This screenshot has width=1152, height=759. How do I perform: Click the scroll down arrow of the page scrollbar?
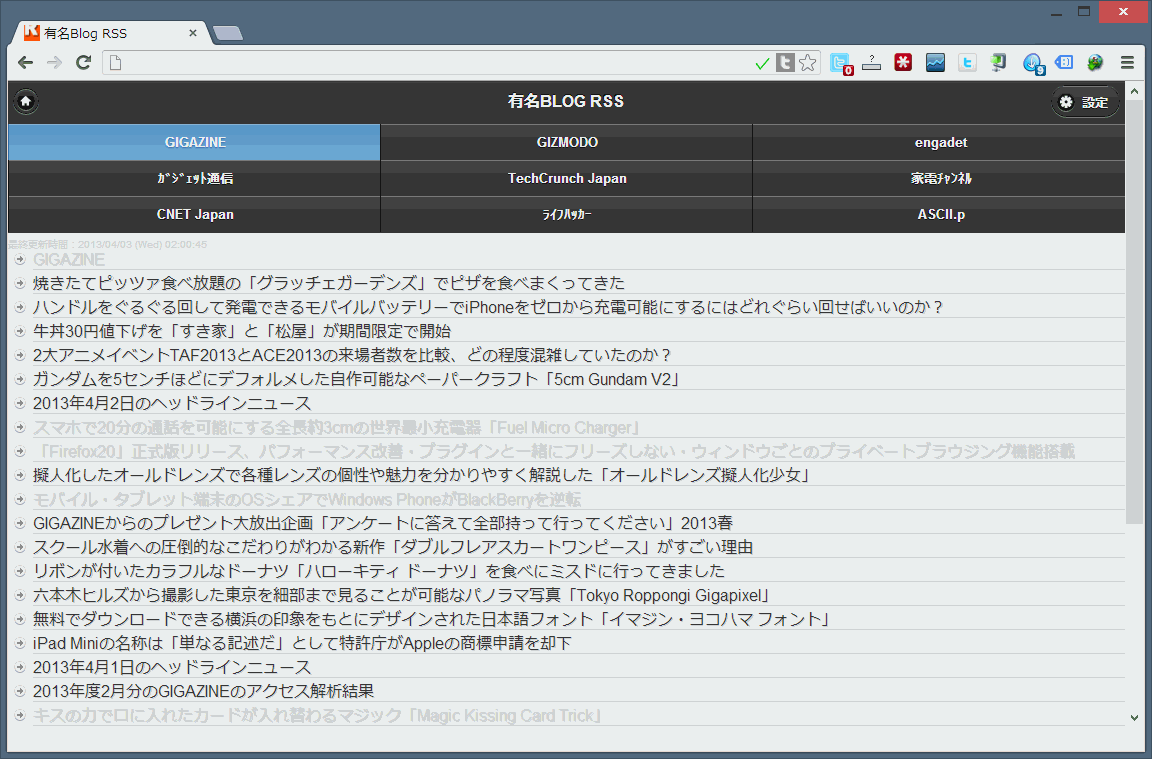(1134, 717)
